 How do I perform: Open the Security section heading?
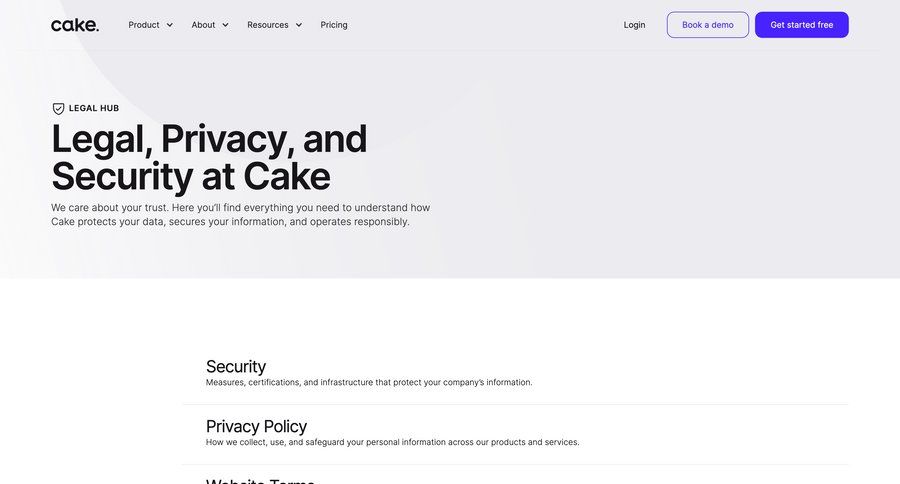[x=236, y=366]
